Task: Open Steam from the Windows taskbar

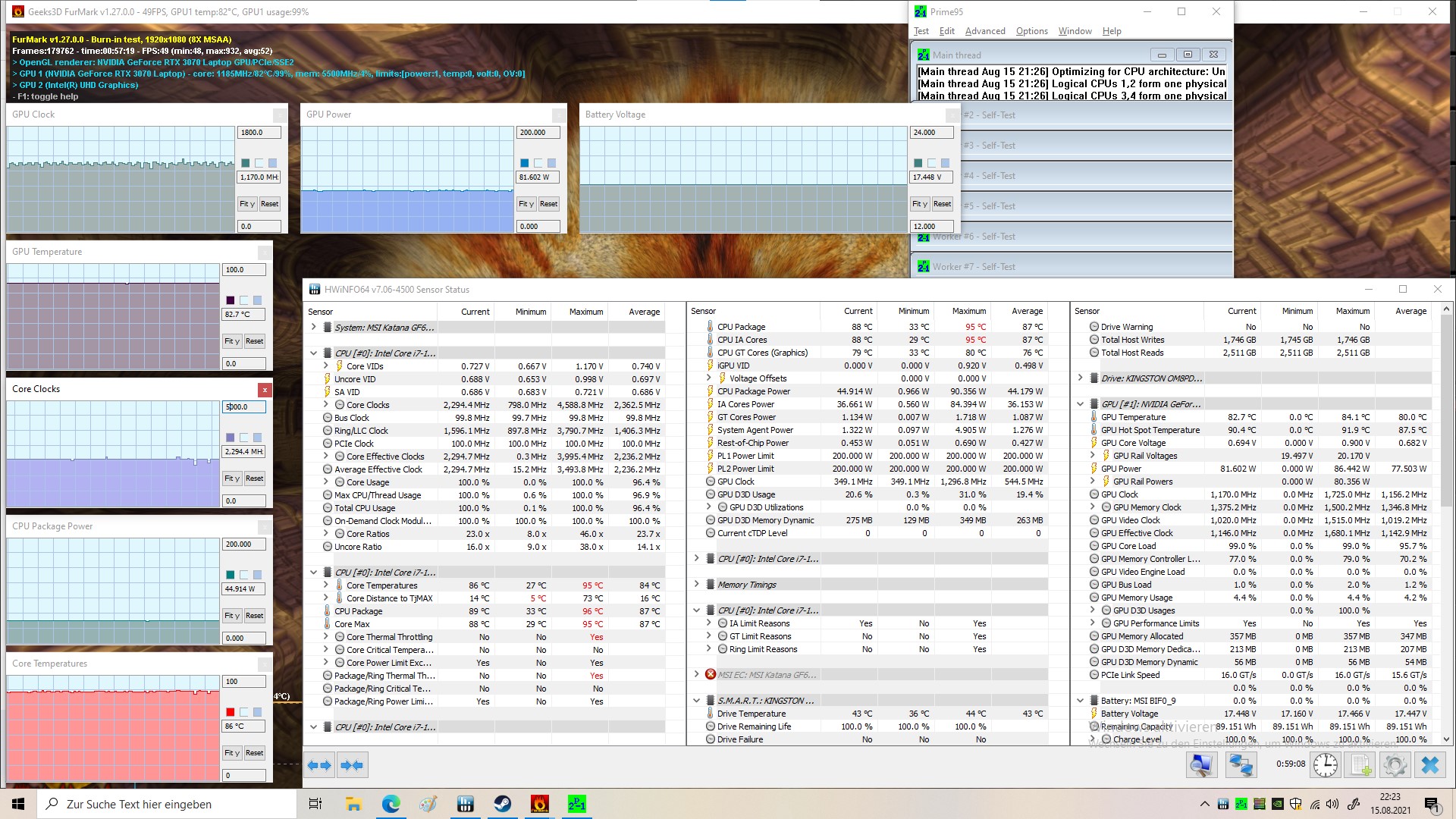Action: pyautogui.click(x=502, y=804)
